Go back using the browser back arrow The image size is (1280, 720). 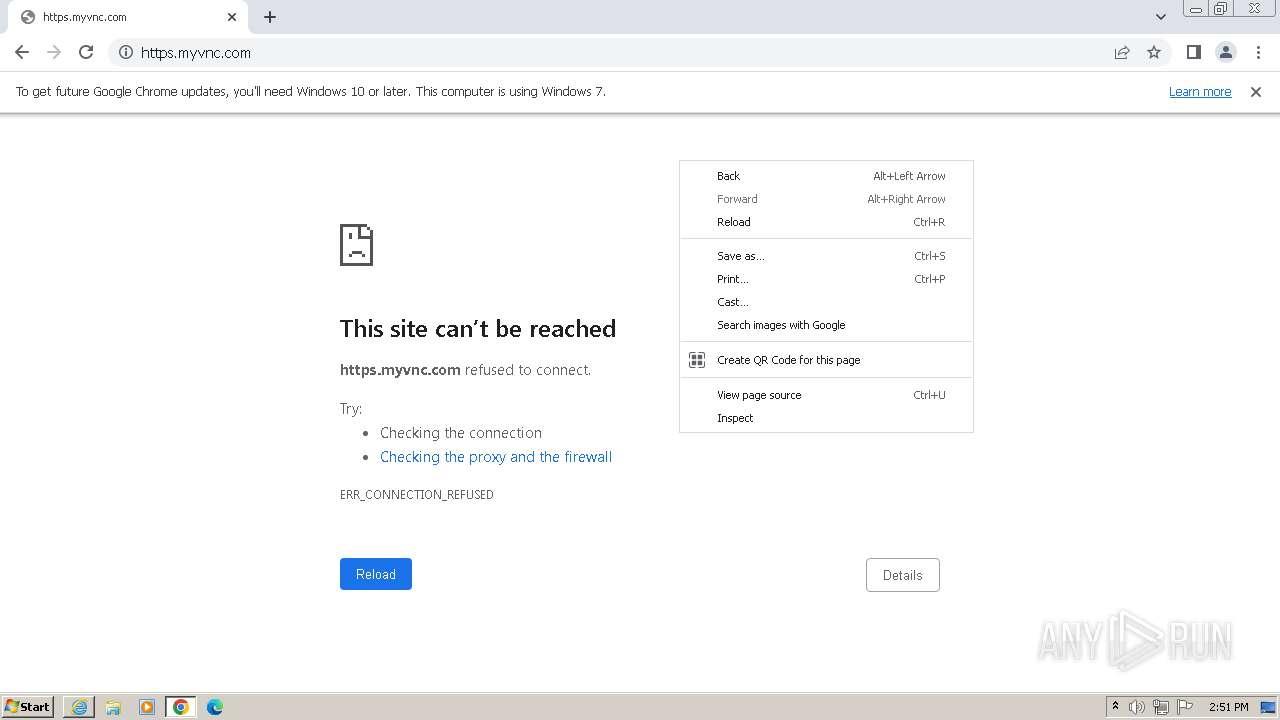tap(22, 52)
